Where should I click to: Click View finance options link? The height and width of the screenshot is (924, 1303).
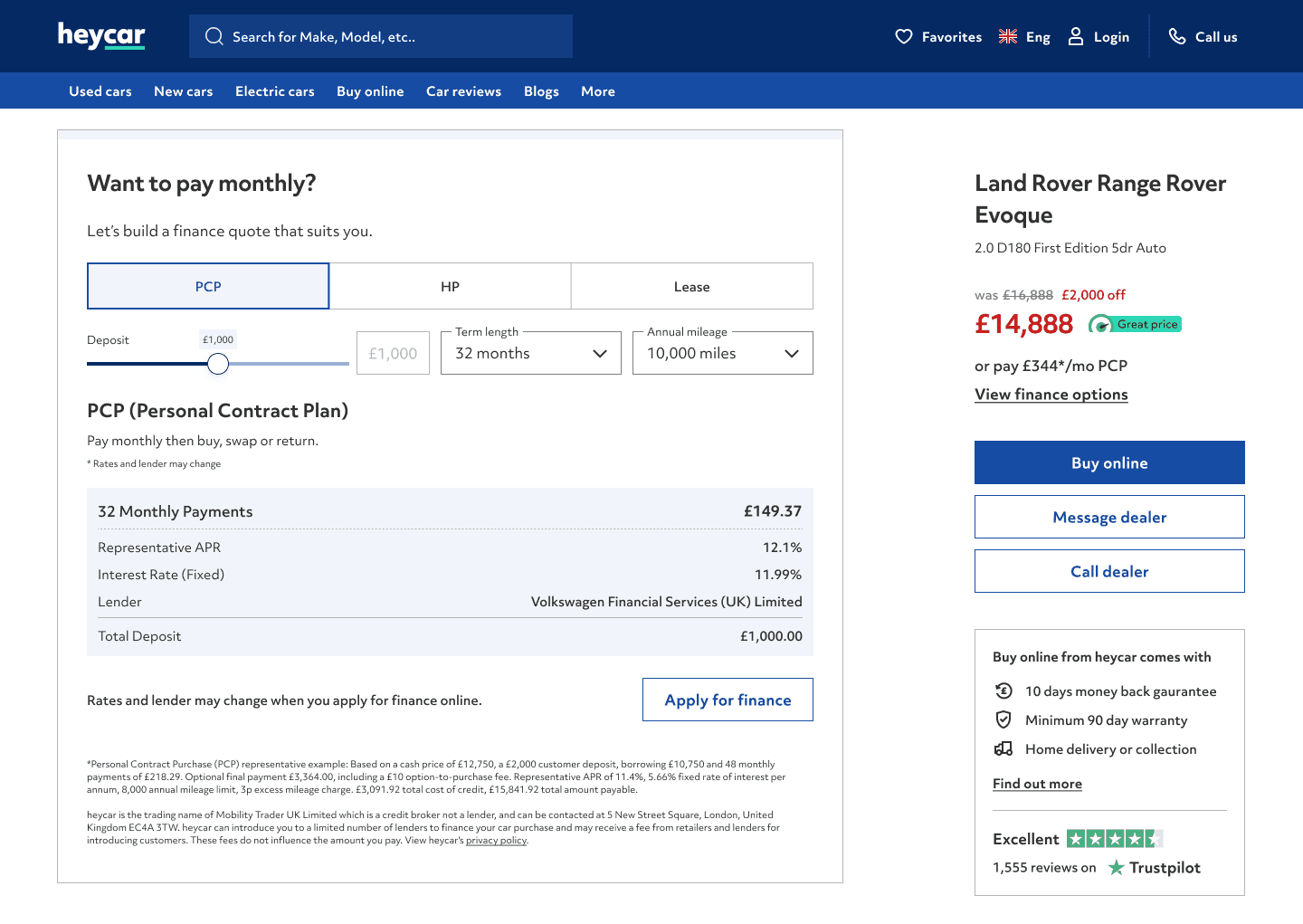[1051, 395]
